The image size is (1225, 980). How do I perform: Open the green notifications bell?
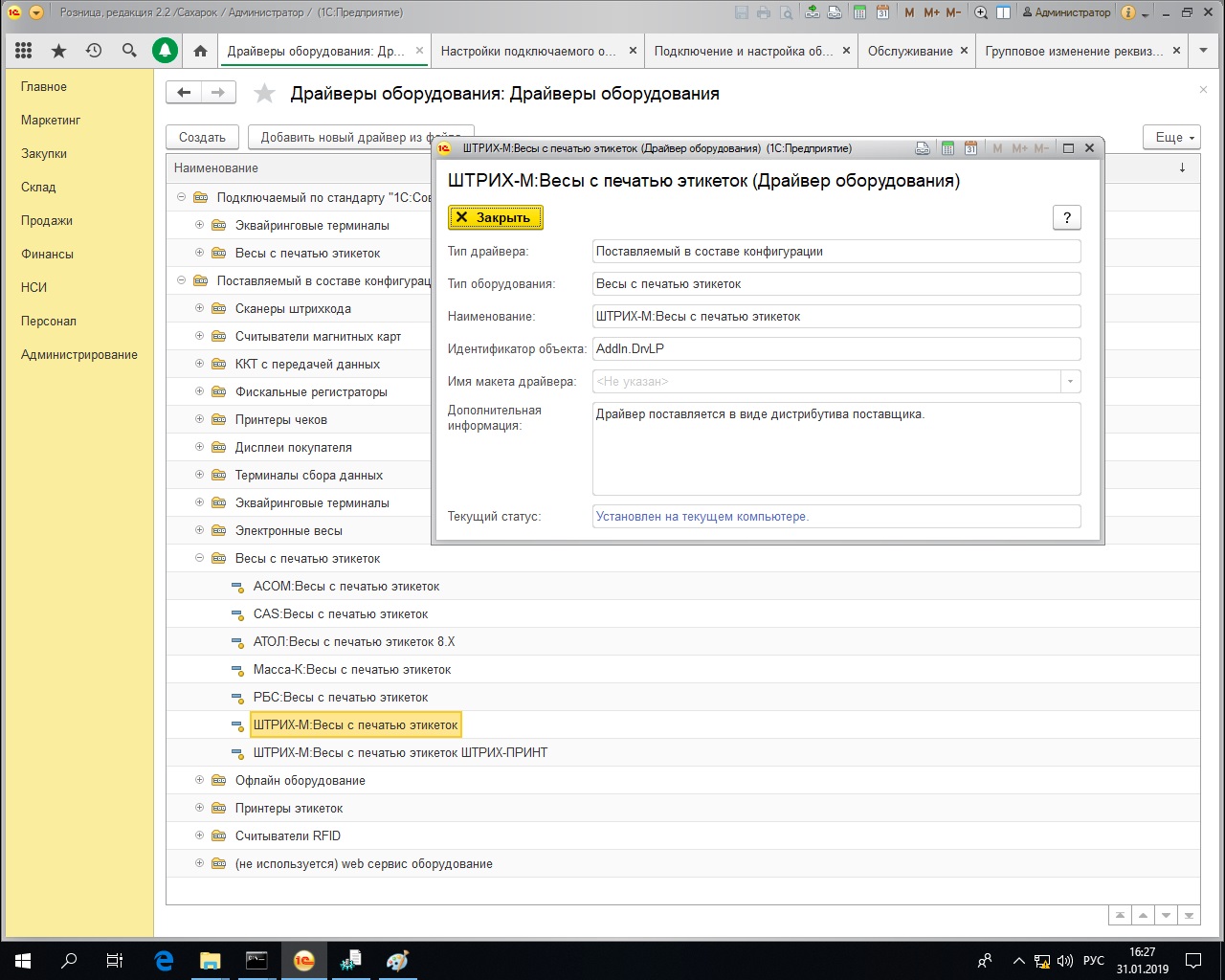coord(165,51)
